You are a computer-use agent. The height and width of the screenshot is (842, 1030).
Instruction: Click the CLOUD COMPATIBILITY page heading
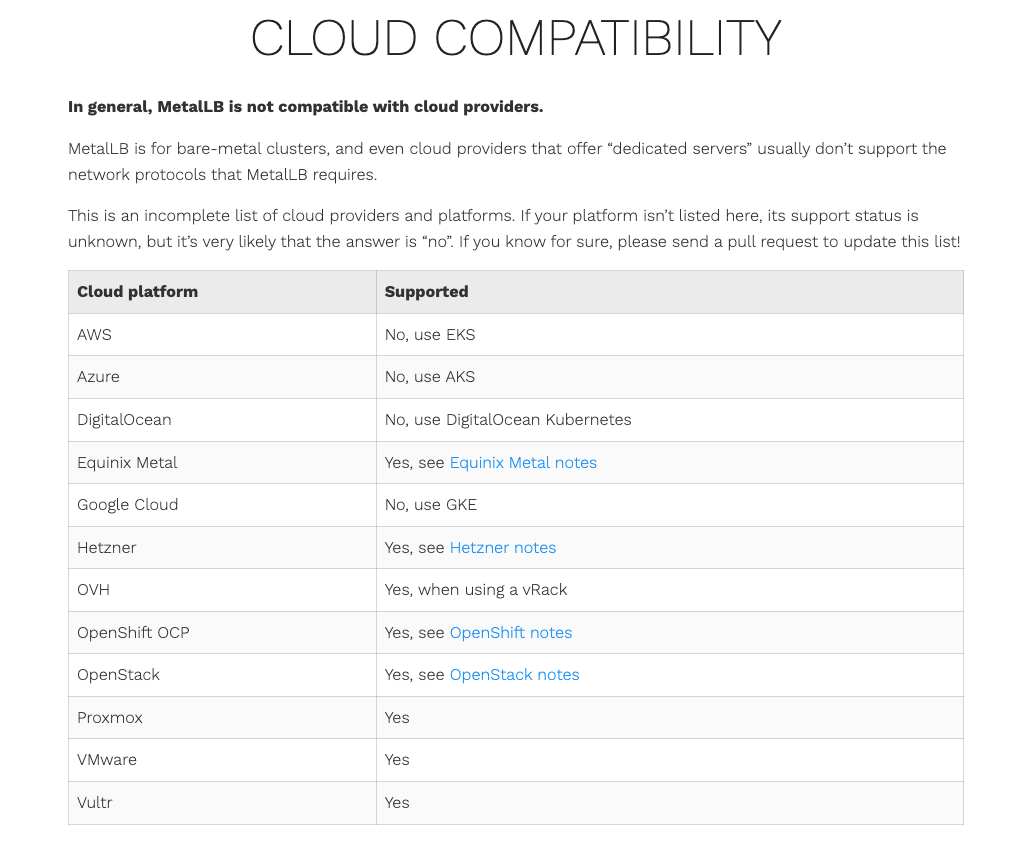coord(516,37)
